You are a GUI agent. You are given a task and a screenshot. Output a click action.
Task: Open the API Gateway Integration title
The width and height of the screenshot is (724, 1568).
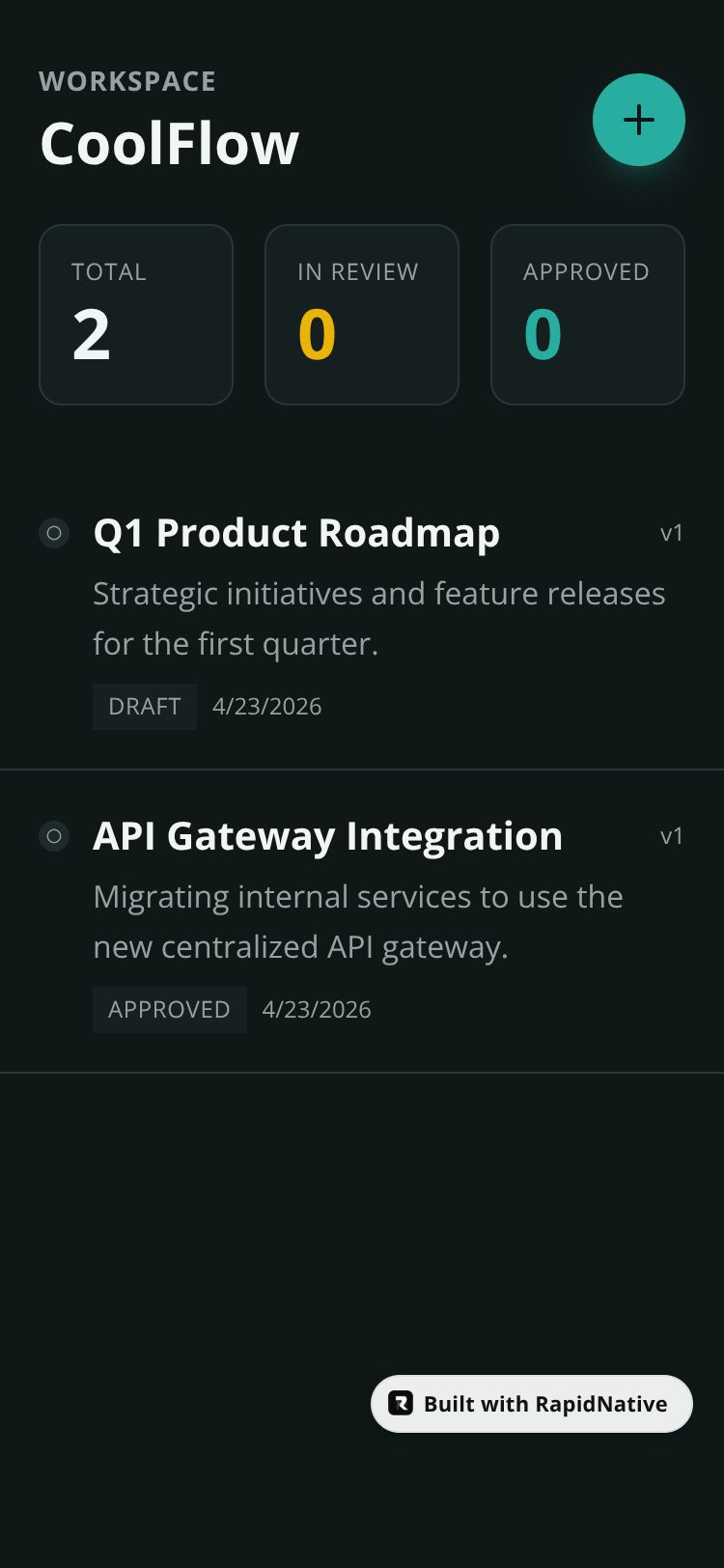[328, 836]
